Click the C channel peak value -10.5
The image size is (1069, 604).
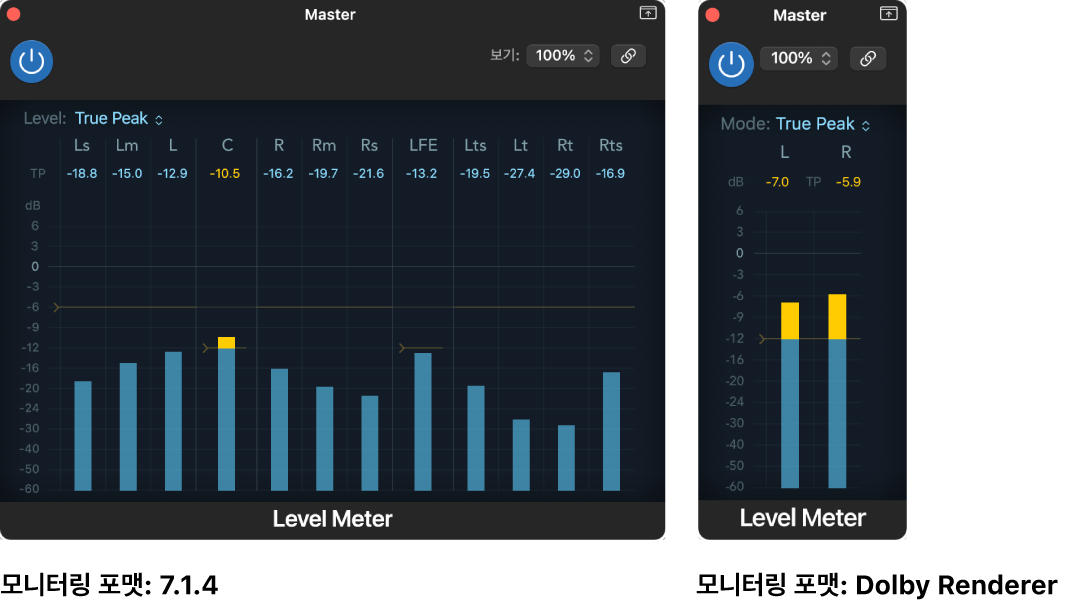224,174
